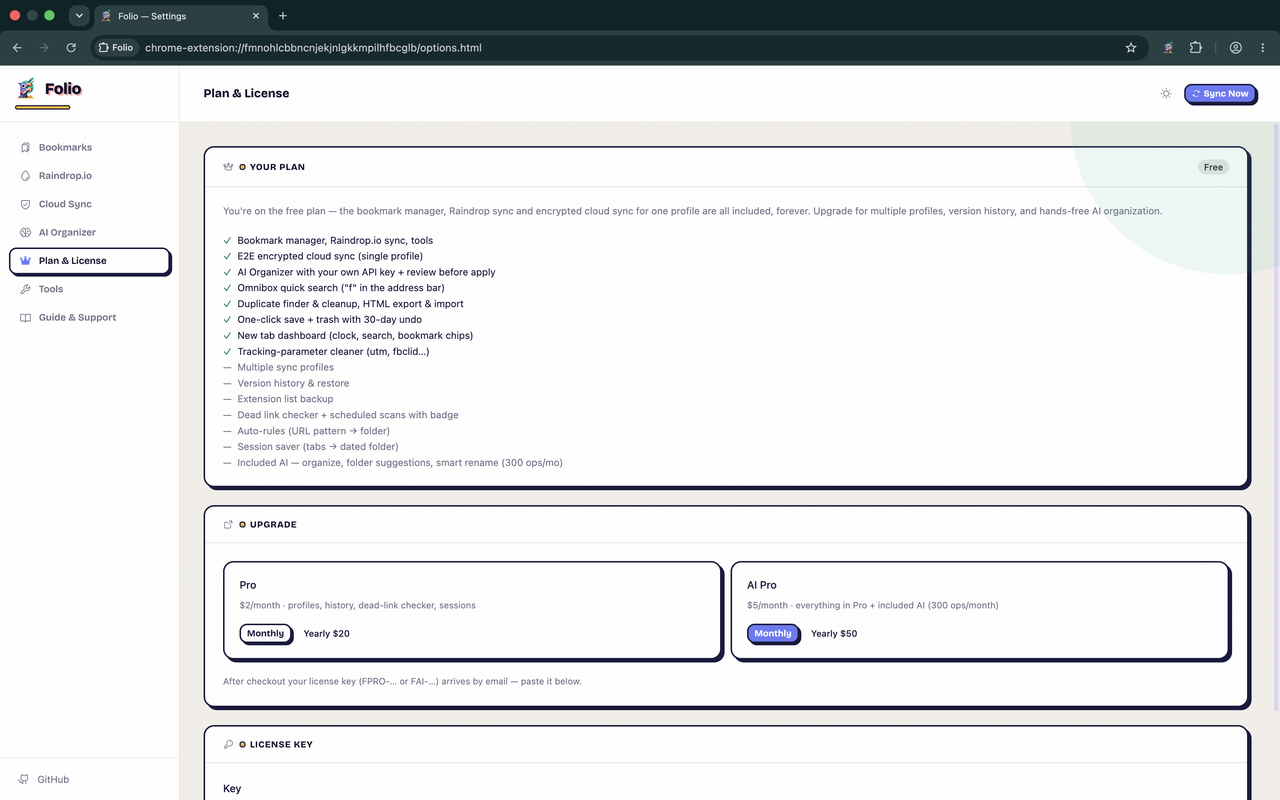Open Guide & Support section

(90, 317)
